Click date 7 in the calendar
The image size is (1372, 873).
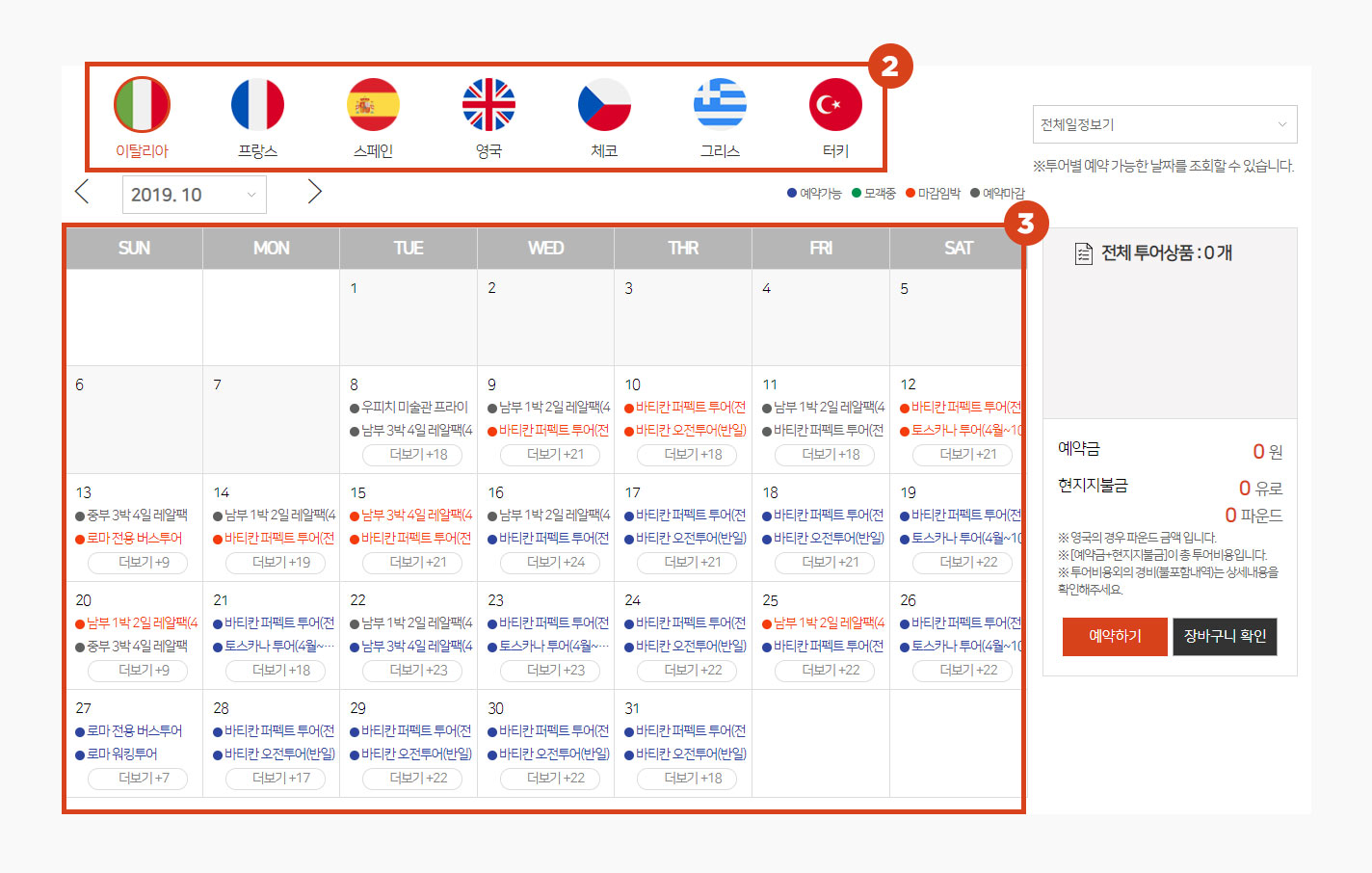(x=217, y=384)
